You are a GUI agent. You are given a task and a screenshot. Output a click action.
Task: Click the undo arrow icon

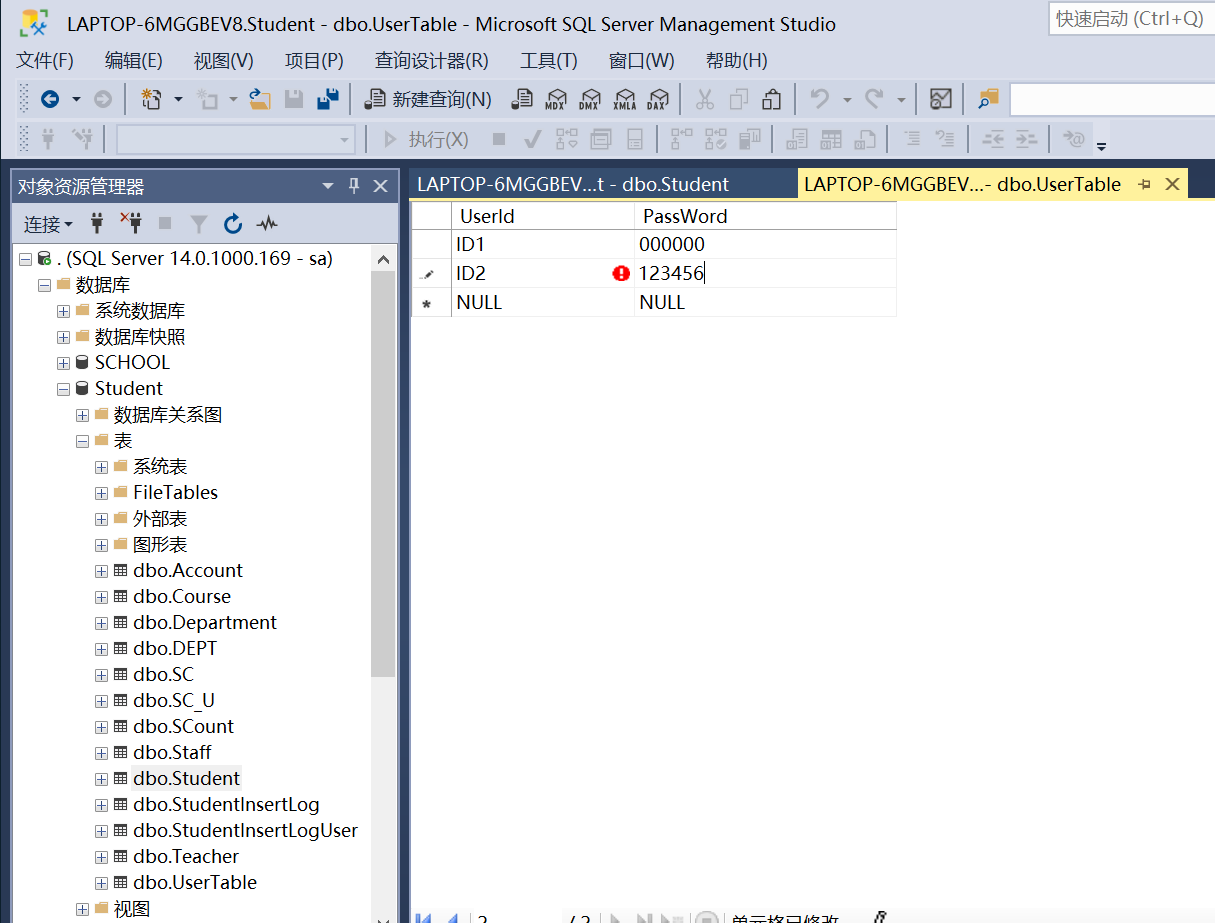pos(820,99)
